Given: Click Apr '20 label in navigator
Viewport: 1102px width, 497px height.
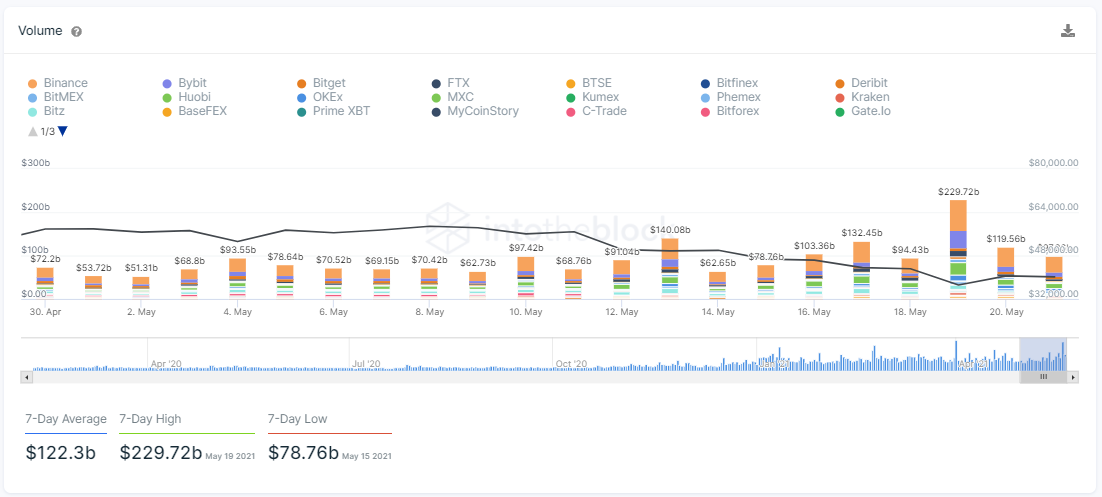Looking at the screenshot, I should point(166,363).
